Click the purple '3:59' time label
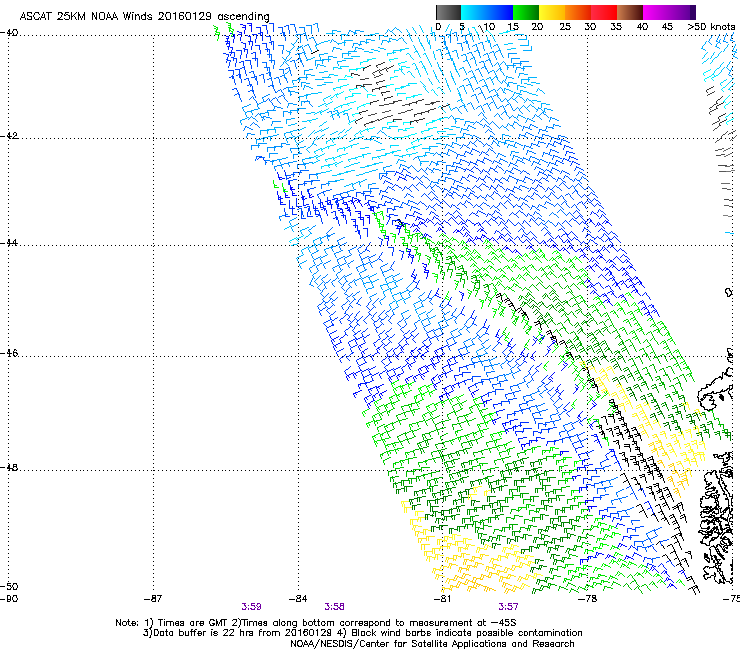The width and height of the screenshot is (740, 650). (252, 607)
